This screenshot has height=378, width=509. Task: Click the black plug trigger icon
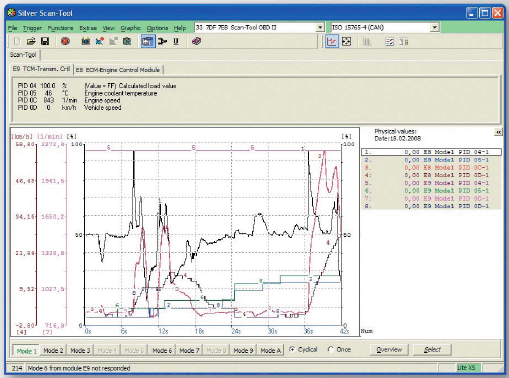point(162,41)
